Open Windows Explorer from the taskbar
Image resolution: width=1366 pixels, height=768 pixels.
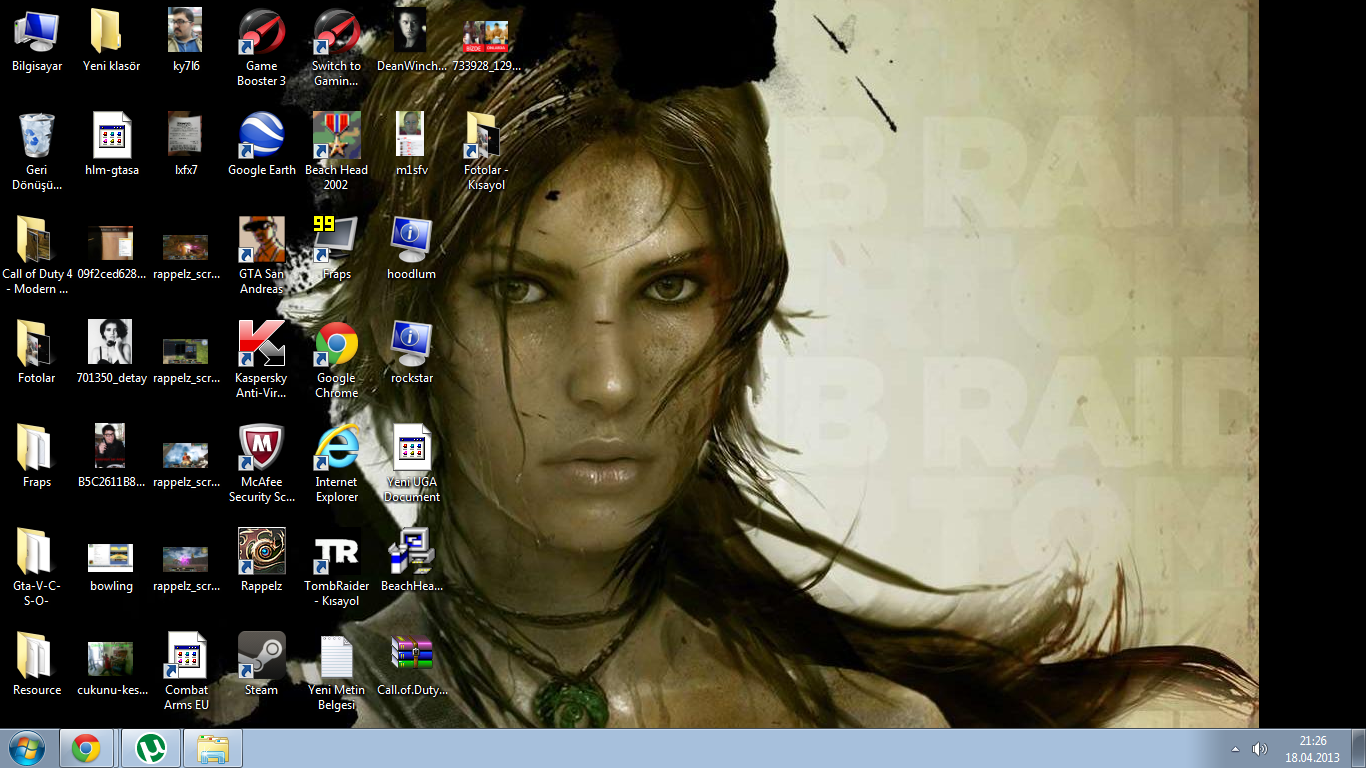tap(213, 748)
